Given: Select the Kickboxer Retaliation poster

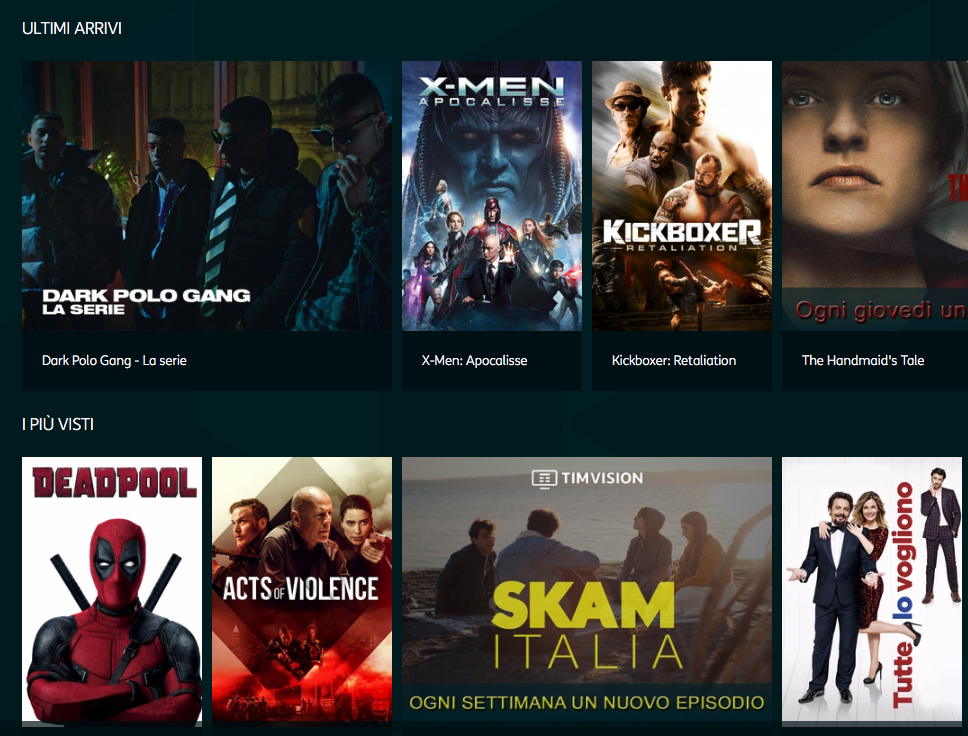Looking at the screenshot, I should (x=682, y=196).
